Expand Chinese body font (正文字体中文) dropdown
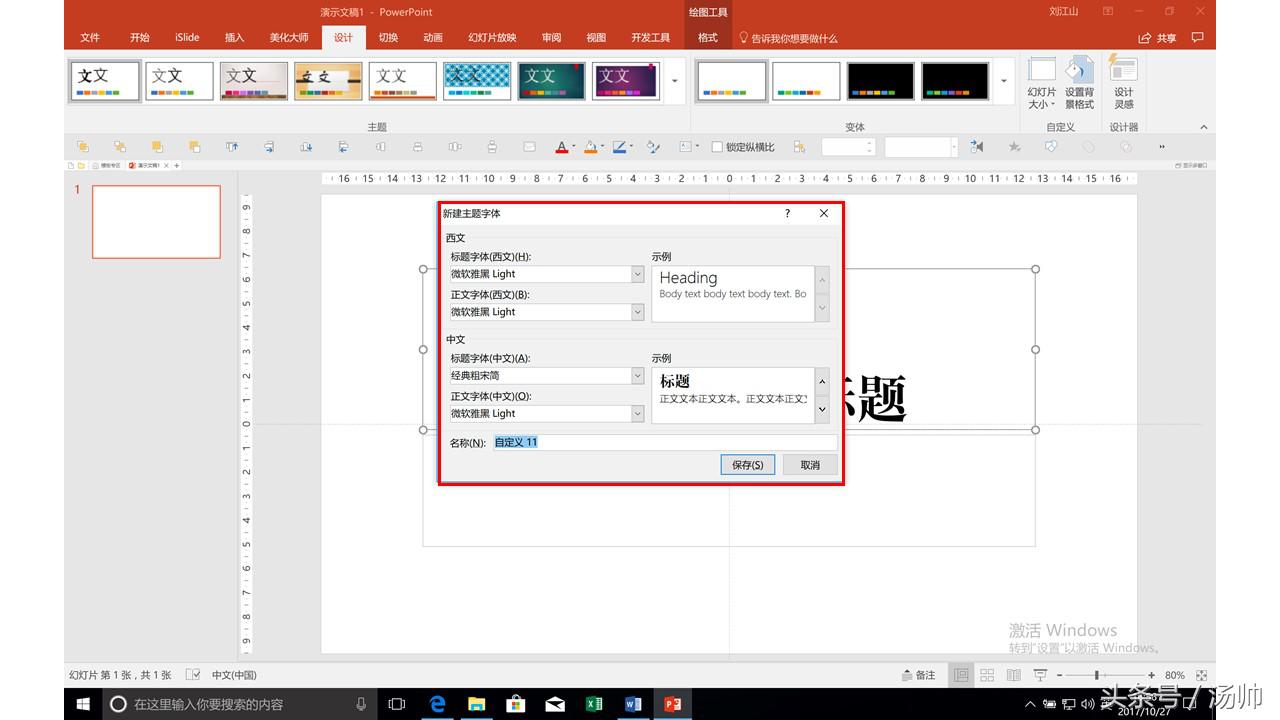The height and width of the screenshot is (720, 1280). 637,413
